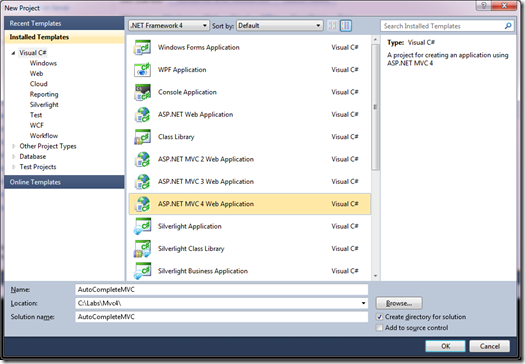Viewport: 525px width, 364px height.
Task: Click the Silverlight Class Library template icon
Action: (x=142, y=248)
